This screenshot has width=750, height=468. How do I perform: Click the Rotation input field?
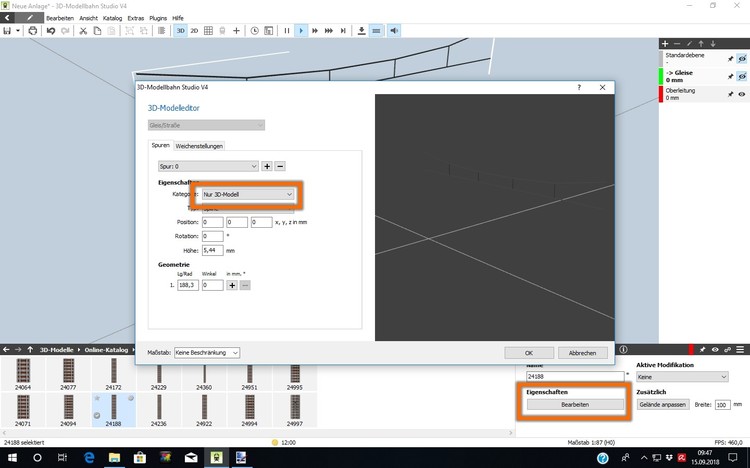tap(212, 236)
